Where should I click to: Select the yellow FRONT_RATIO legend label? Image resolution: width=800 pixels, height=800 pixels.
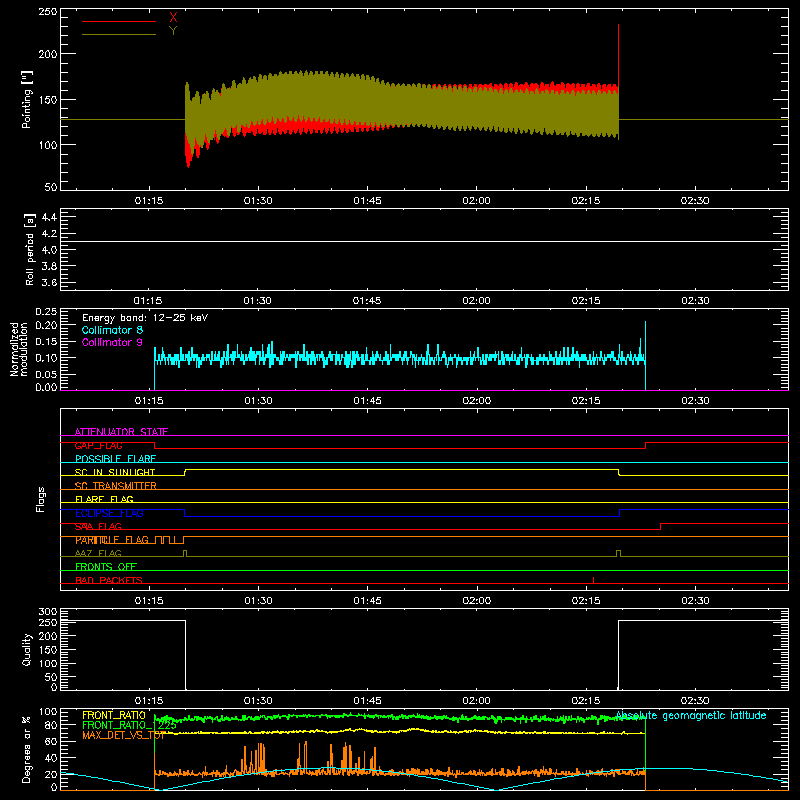114,715
